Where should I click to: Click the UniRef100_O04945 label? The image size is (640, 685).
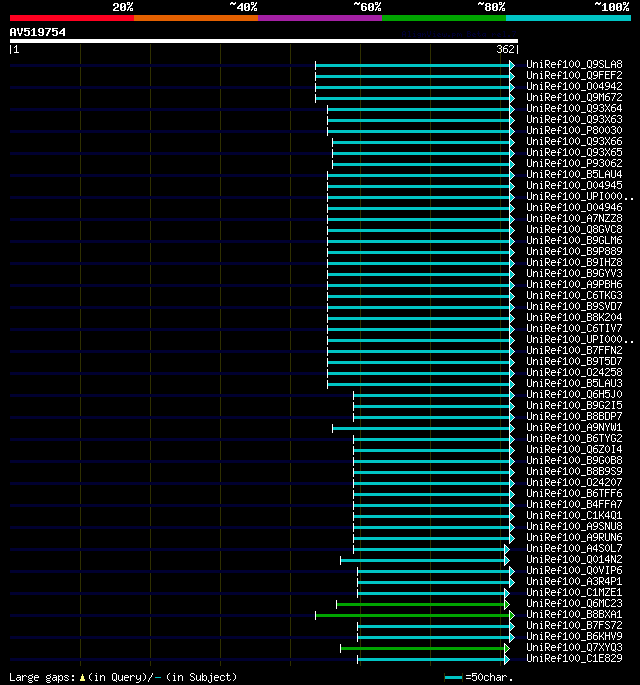point(574,185)
